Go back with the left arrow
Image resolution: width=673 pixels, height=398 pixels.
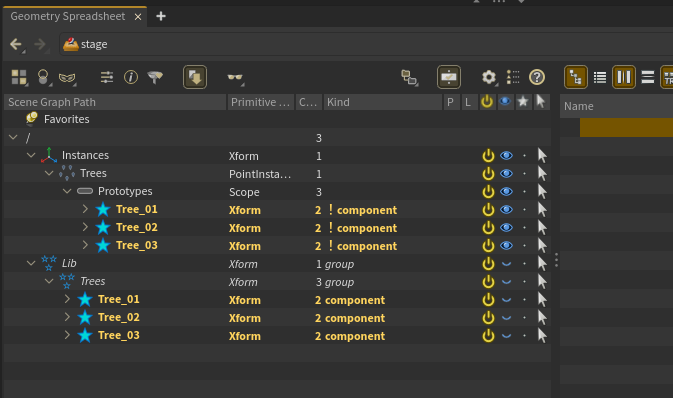point(16,44)
